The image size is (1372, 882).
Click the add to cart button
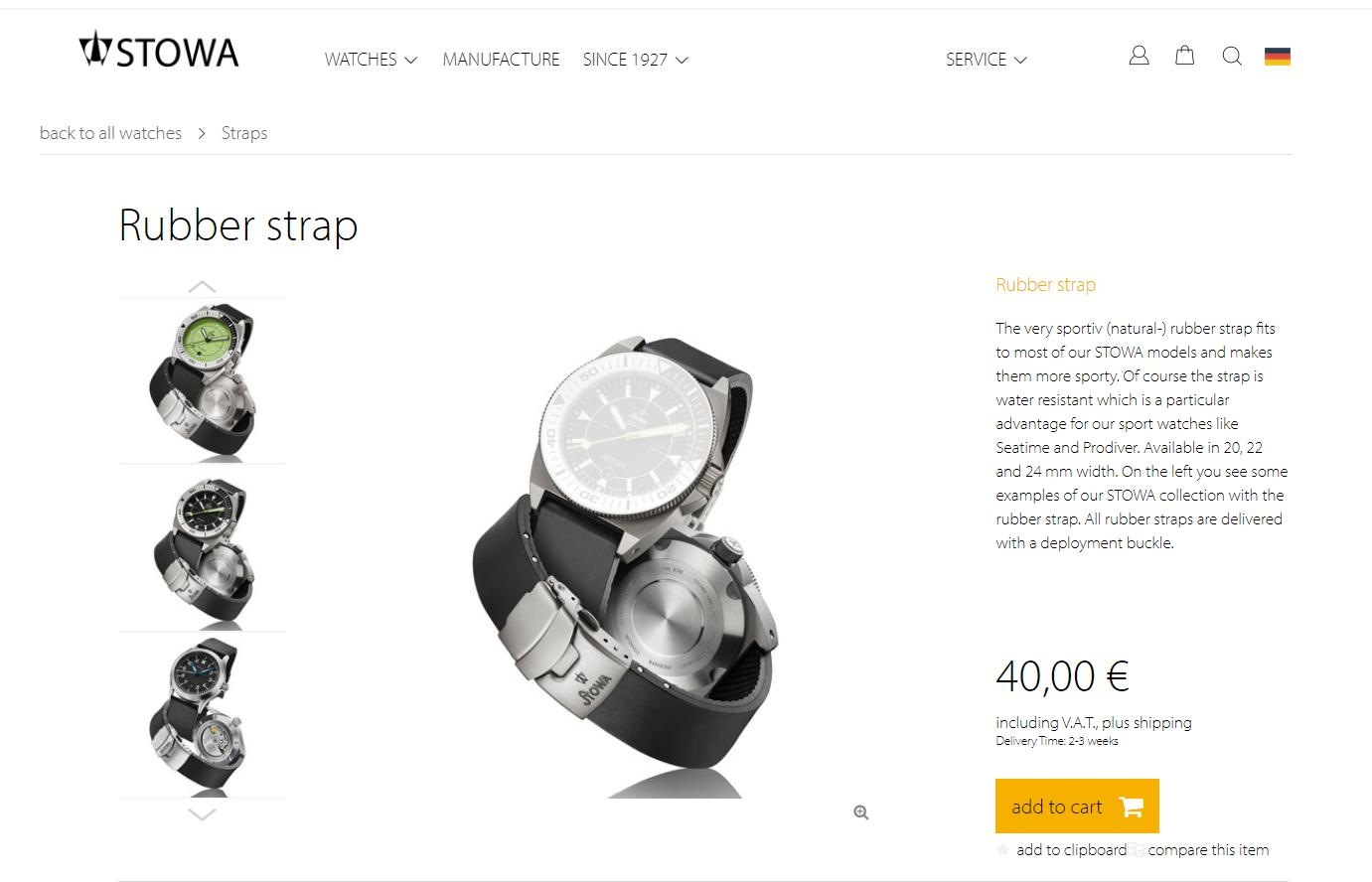pos(1077,807)
